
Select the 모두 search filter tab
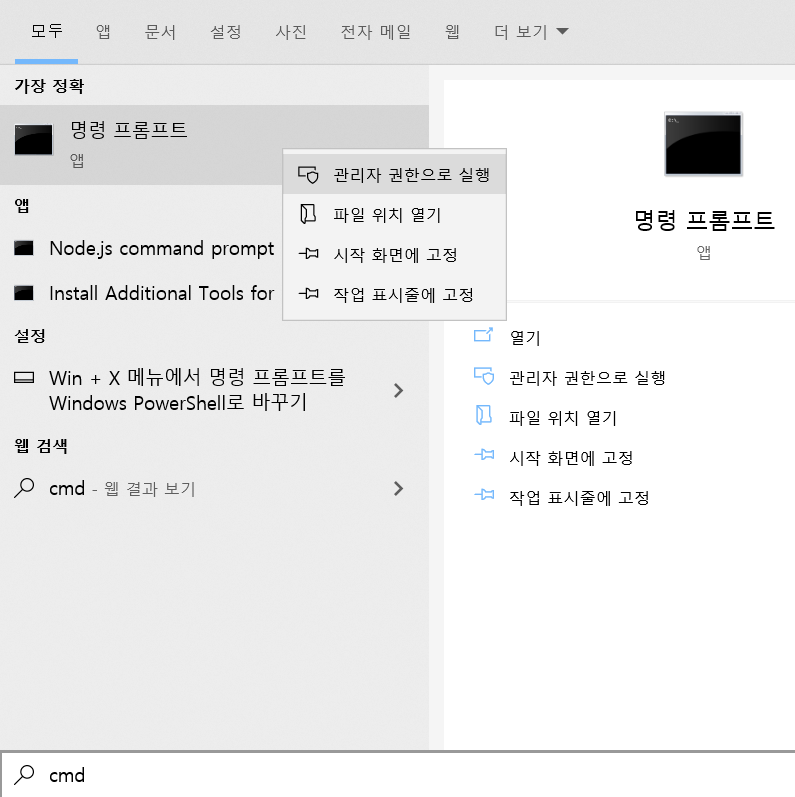(x=46, y=32)
